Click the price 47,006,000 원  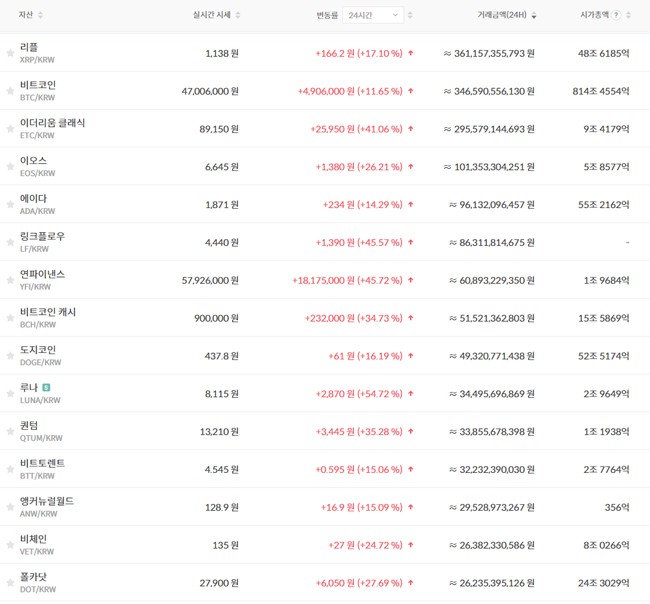coord(210,91)
